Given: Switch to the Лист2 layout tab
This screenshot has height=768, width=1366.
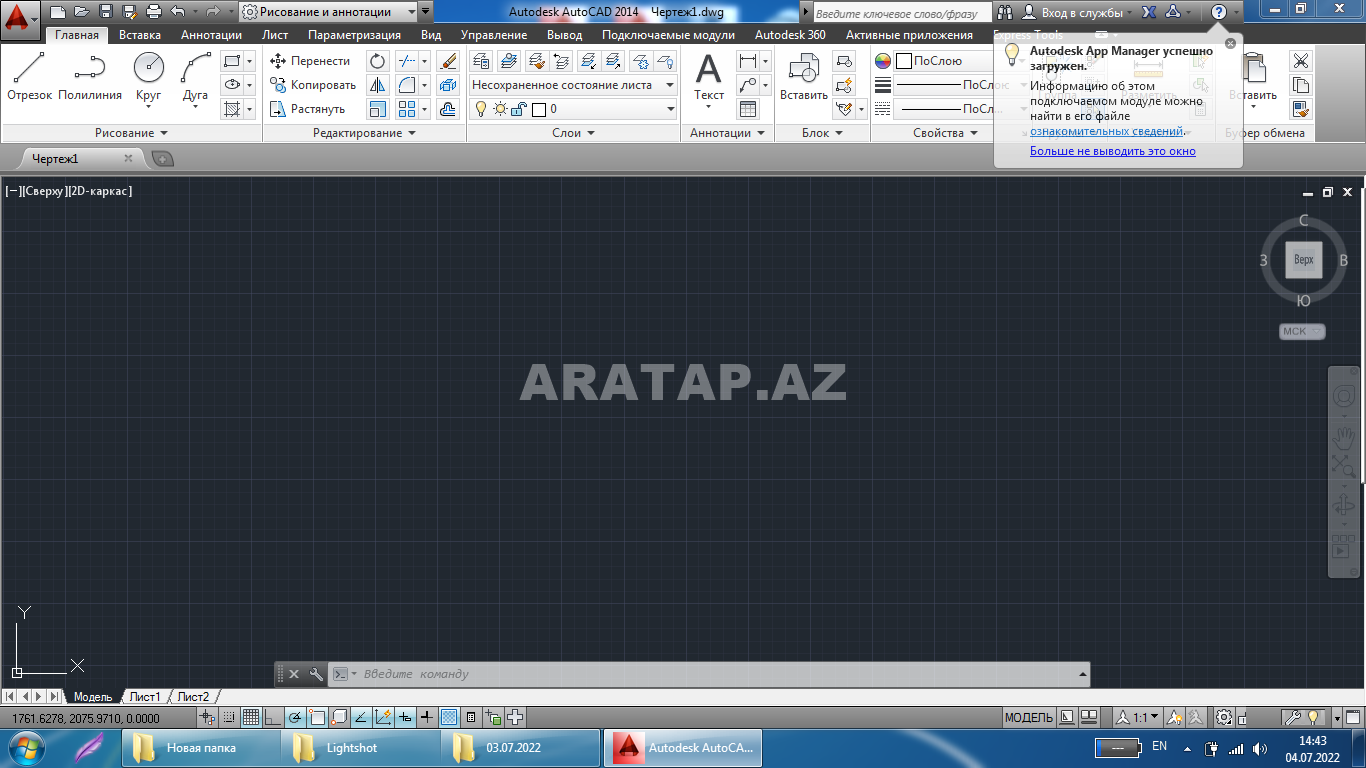Looking at the screenshot, I should click(x=193, y=697).
